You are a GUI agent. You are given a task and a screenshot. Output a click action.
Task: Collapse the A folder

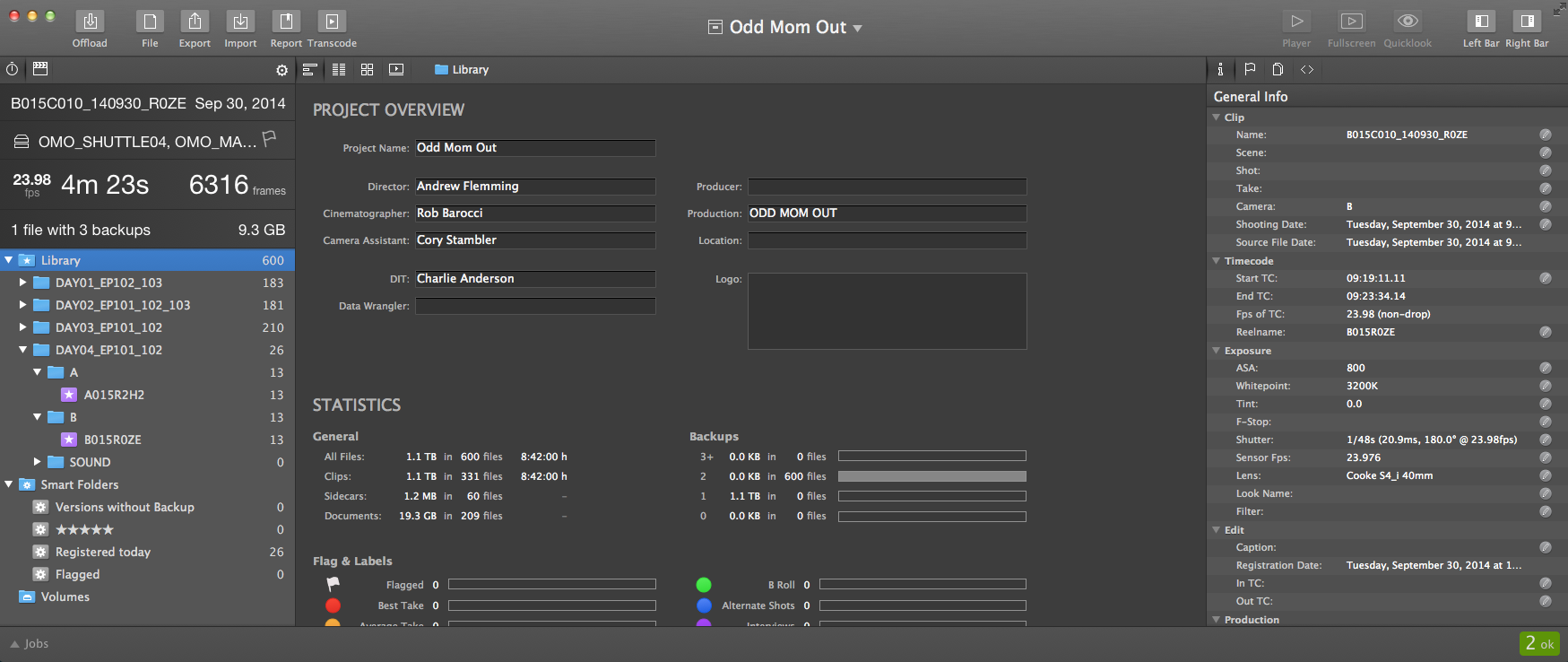[x=37, y=372]
